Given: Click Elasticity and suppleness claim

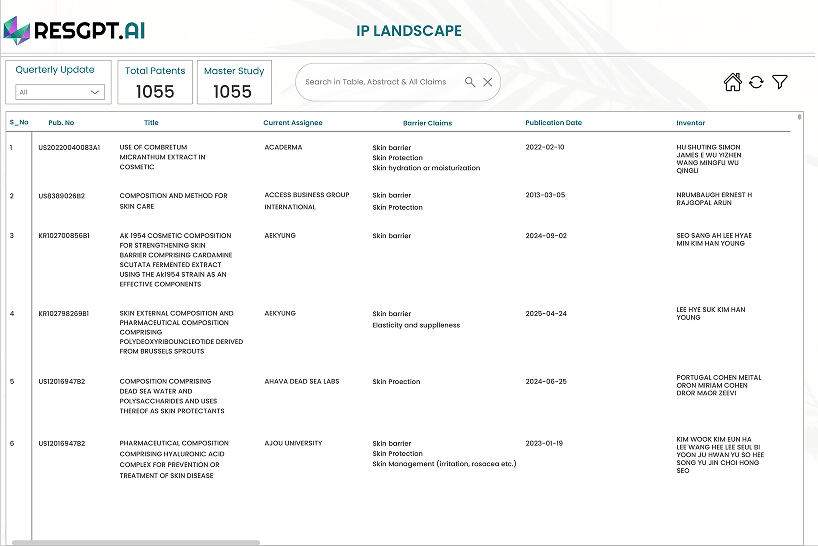Looking at the screenshot, I should [416, 325].
